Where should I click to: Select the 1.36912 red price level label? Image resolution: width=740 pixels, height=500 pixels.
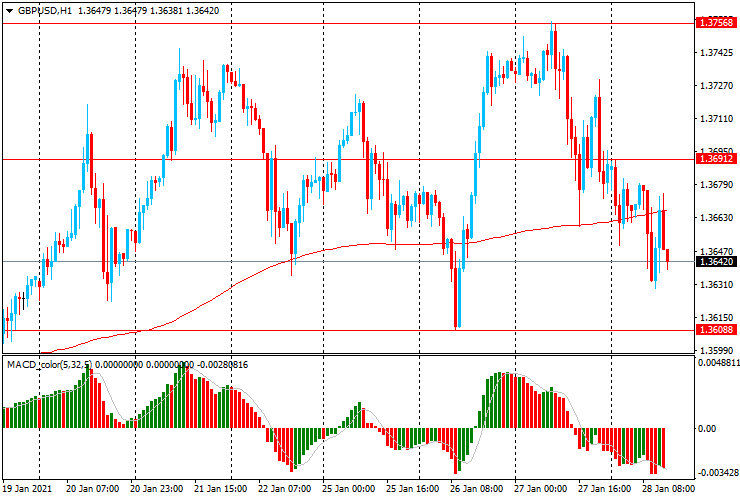point(716,159)
